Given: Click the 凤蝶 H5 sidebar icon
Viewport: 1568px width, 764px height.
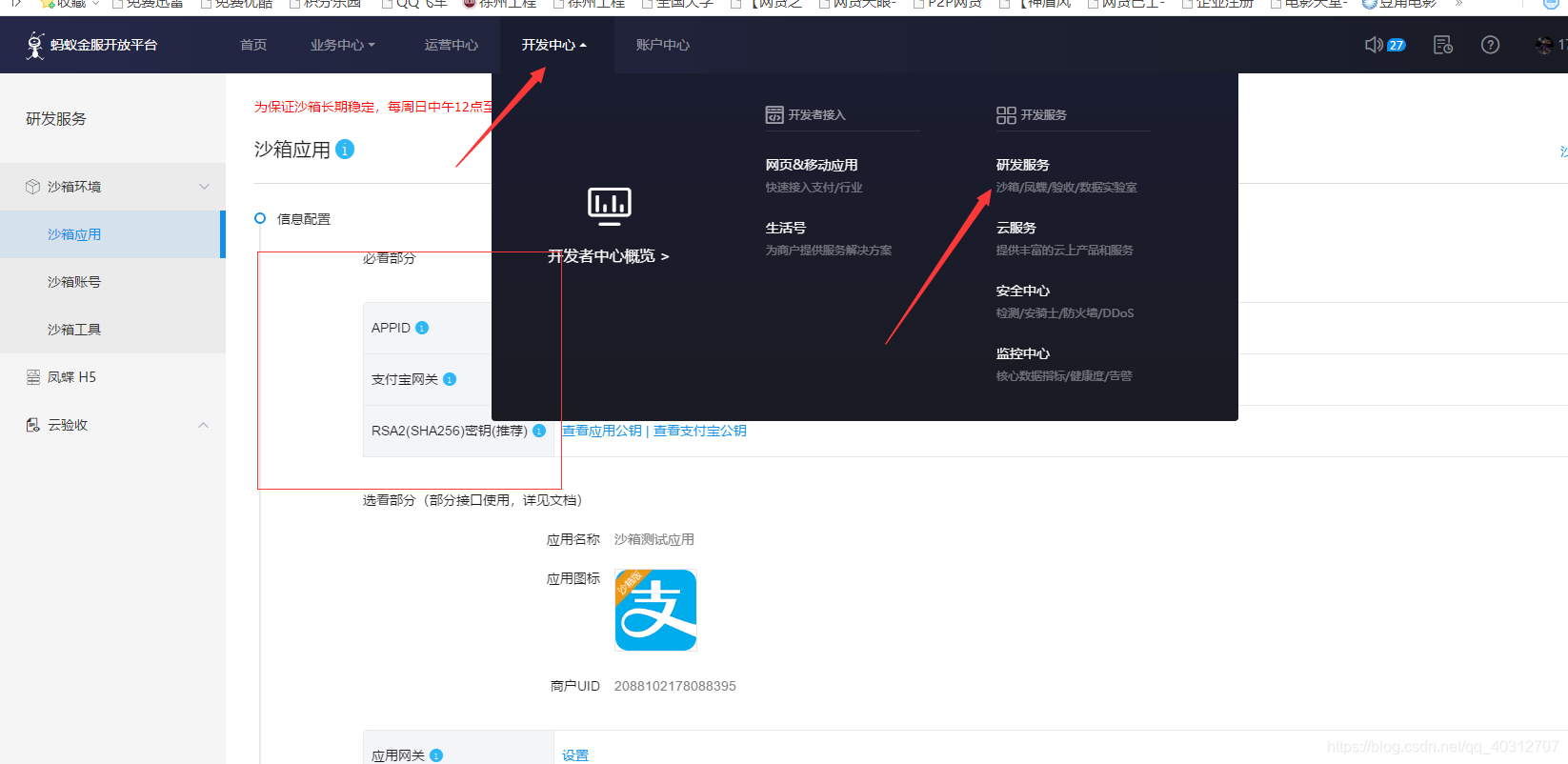Looking at the screenshot, I should point(33,377).
